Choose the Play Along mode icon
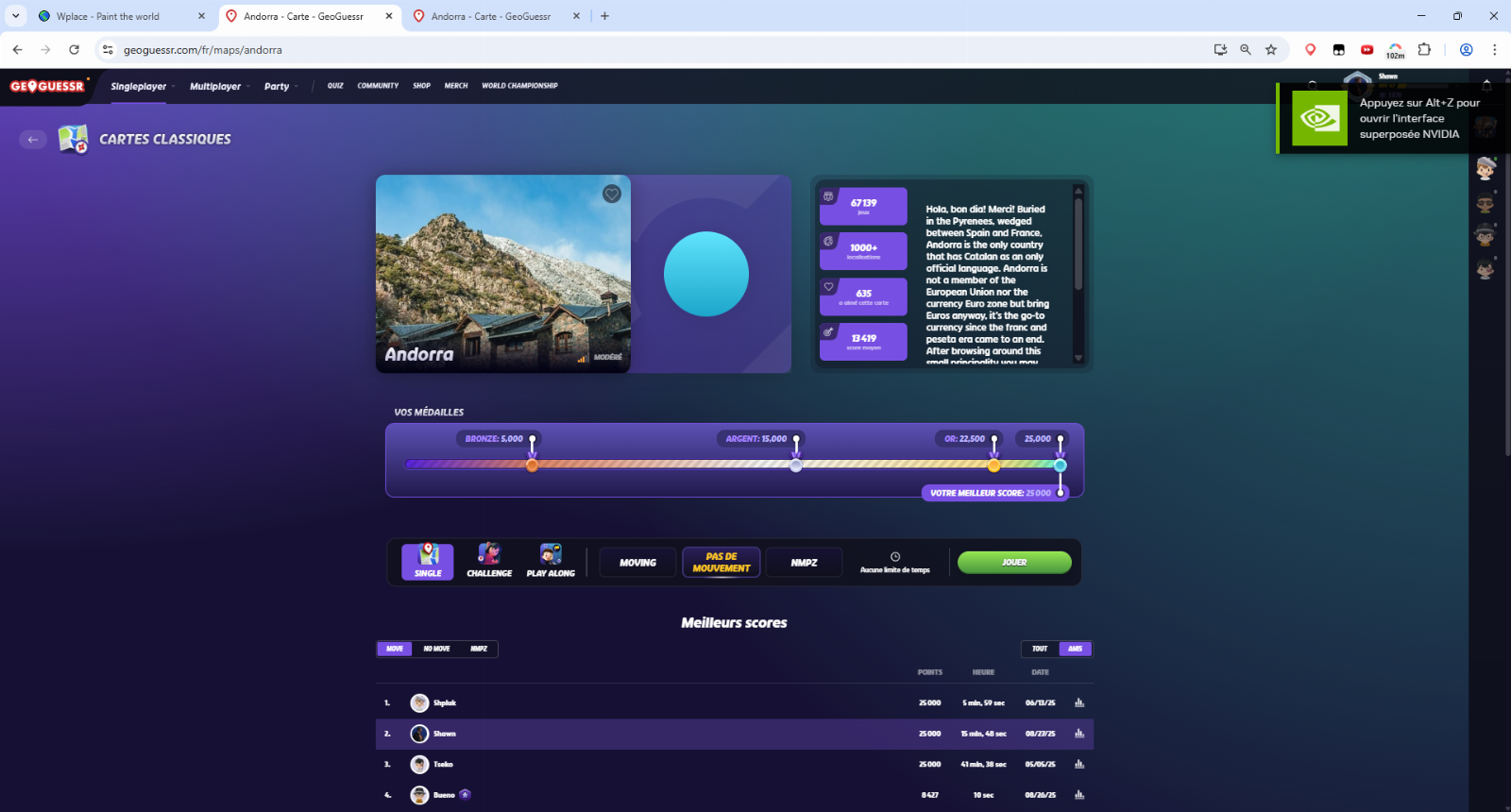Image resolution: width=1511 pixels, height=812 pixels. tap(551, 561)
